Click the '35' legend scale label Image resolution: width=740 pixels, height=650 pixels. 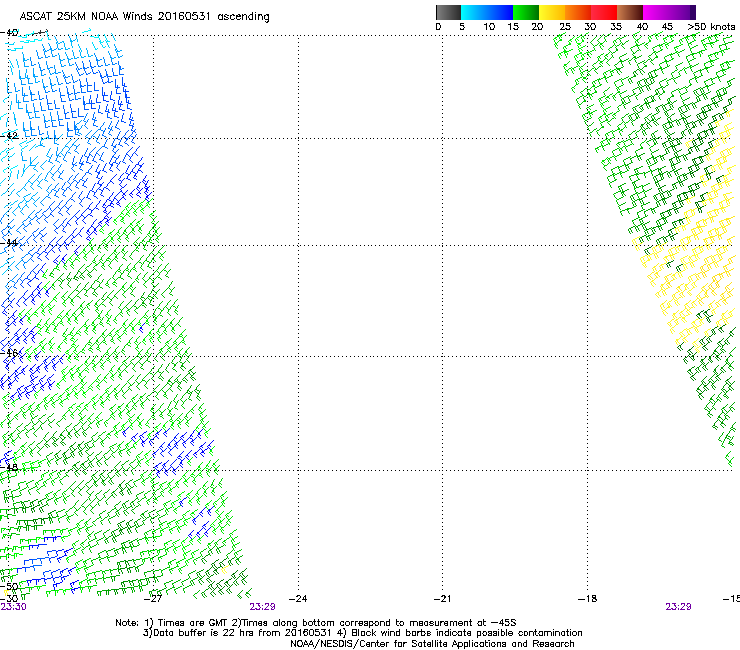[616, 27]
